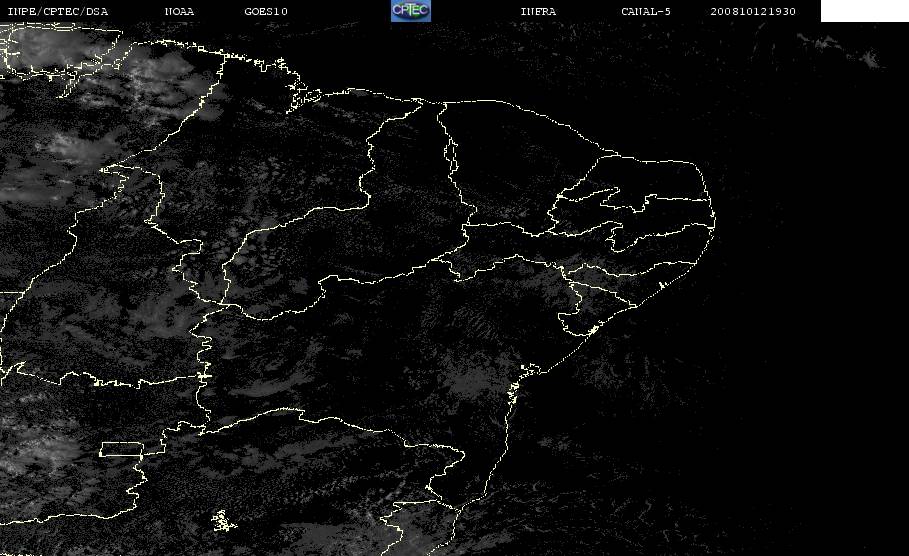Click the blank white box in header
The height and width of the screenshot is (556, 909).
(864, 11)
